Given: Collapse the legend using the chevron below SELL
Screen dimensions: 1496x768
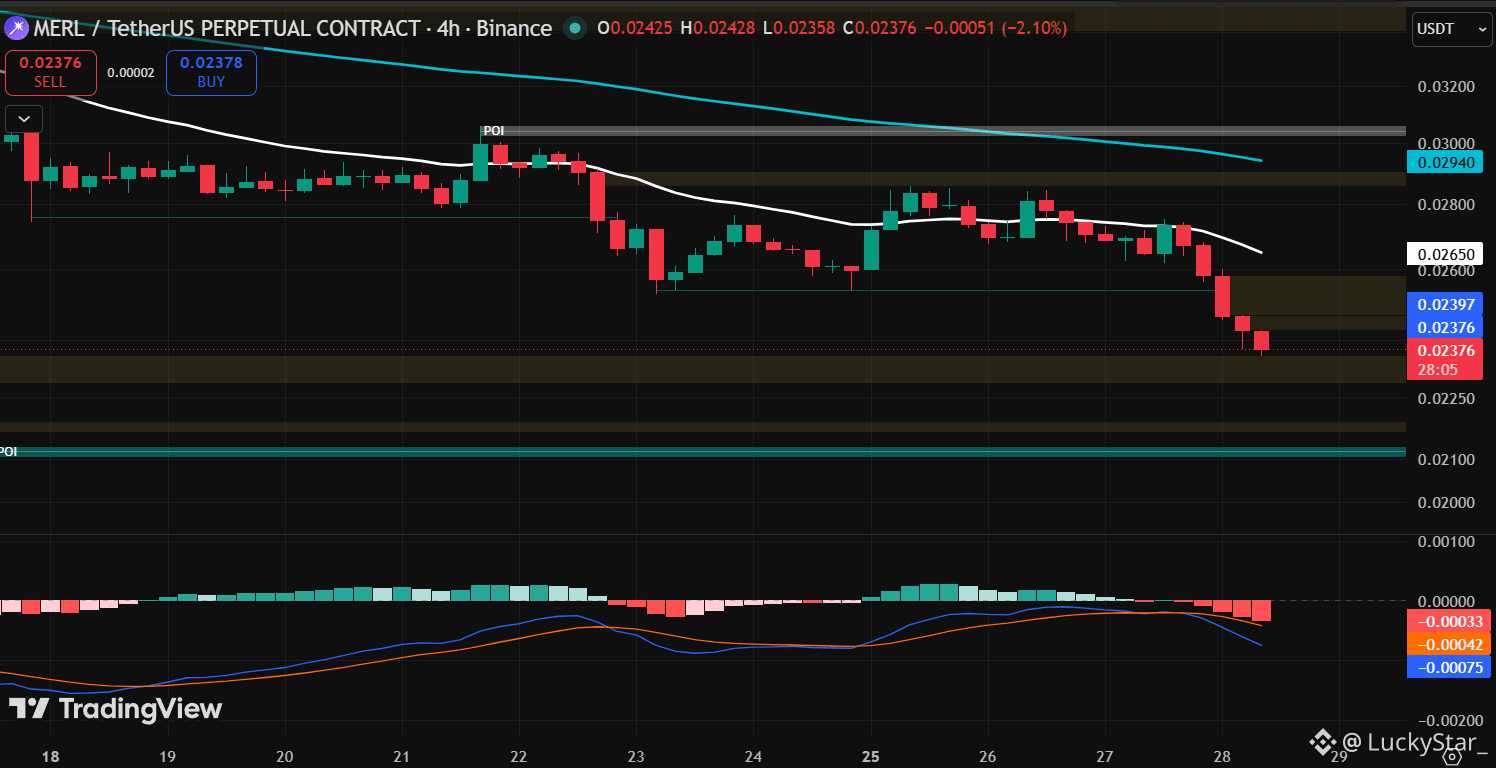Looking at the screenshot, I should tap(24, 119).
